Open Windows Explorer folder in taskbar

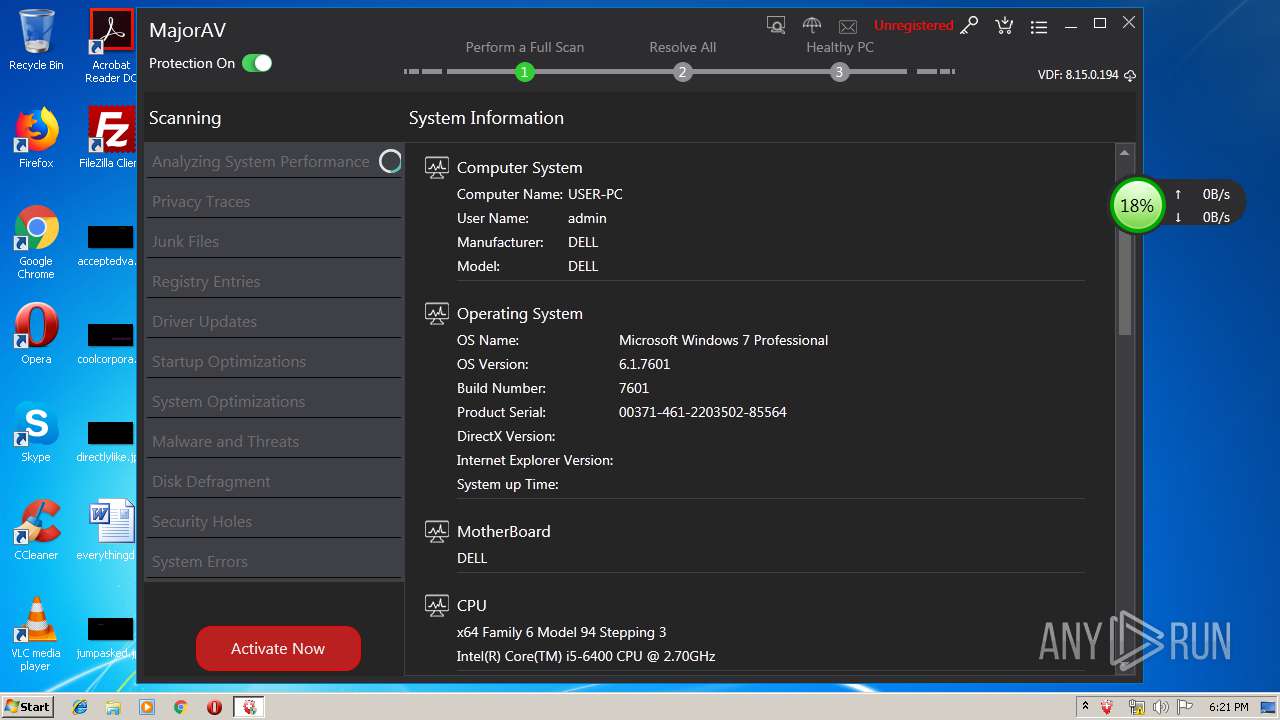[113, 707]
